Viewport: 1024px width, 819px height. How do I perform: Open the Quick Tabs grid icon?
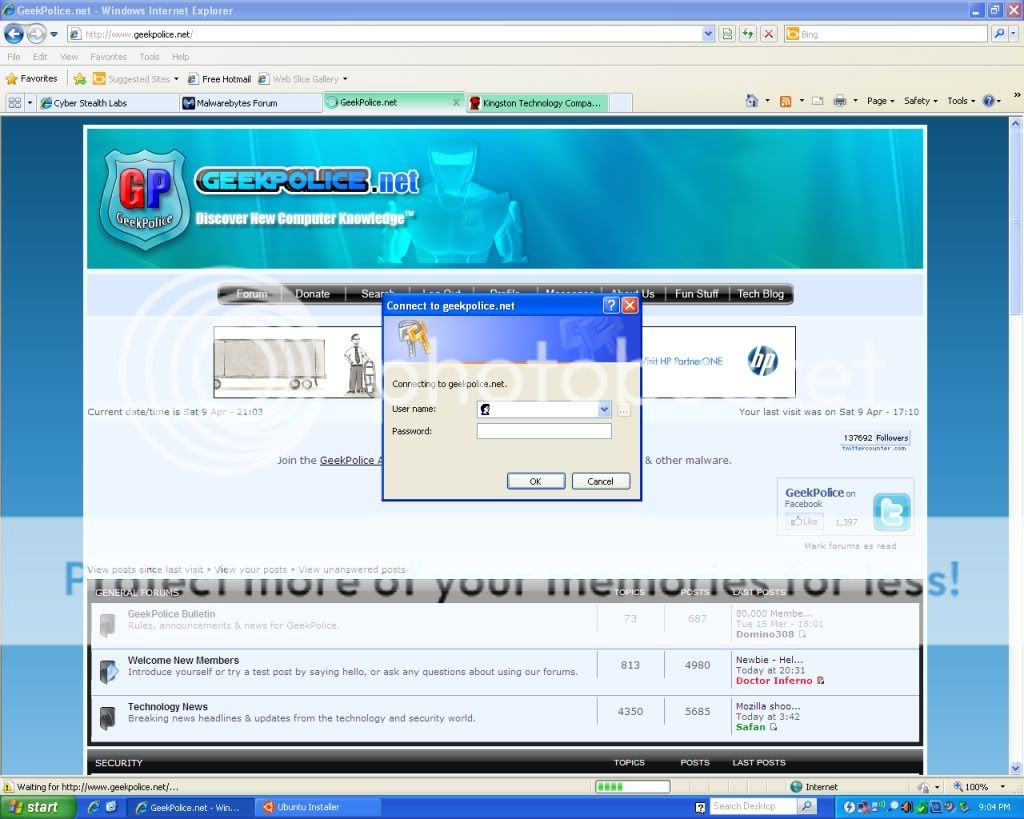pyautogui.click(x=14, y=103)
